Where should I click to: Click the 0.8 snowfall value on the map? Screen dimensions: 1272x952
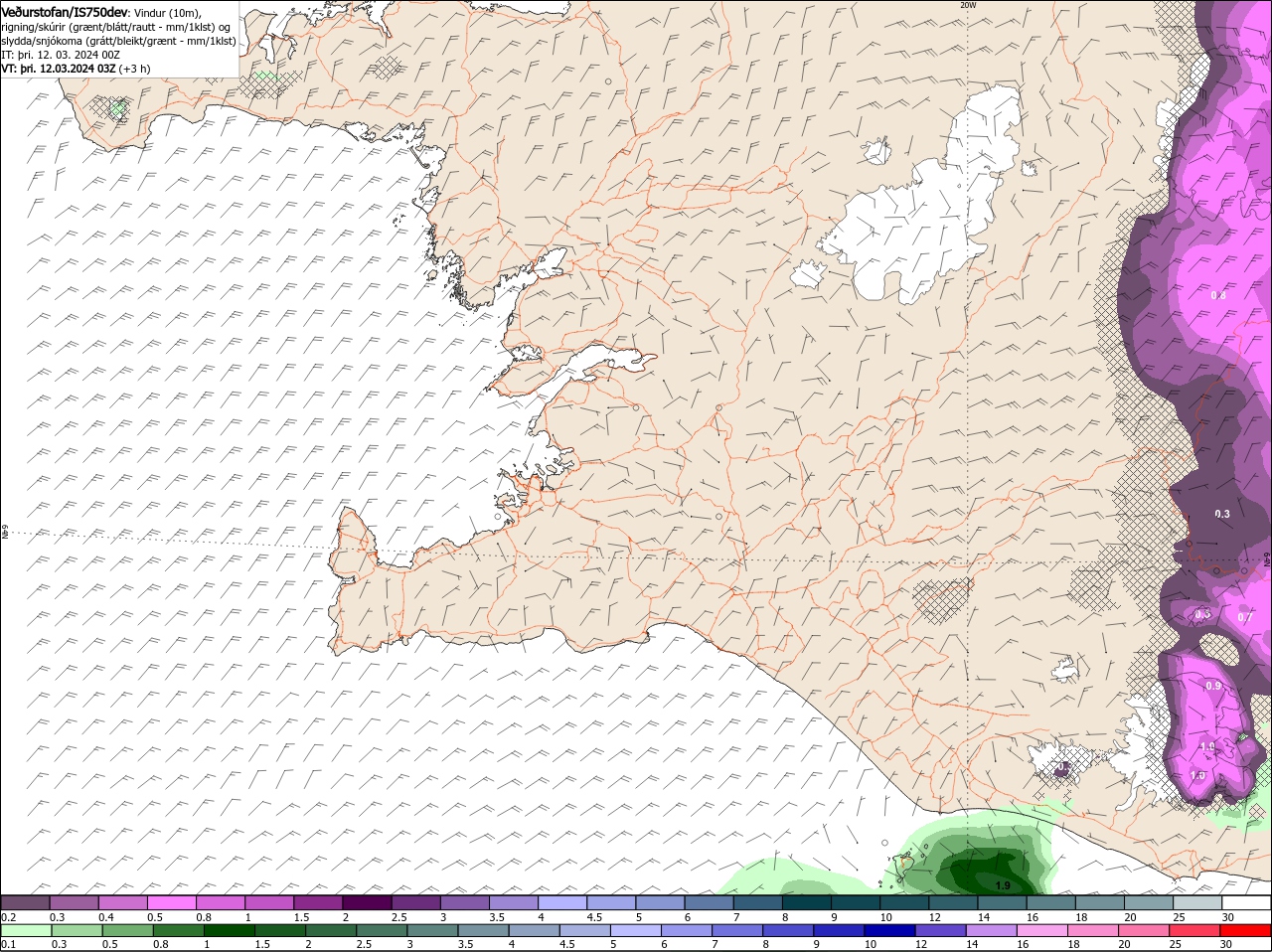pos(1218,295)
